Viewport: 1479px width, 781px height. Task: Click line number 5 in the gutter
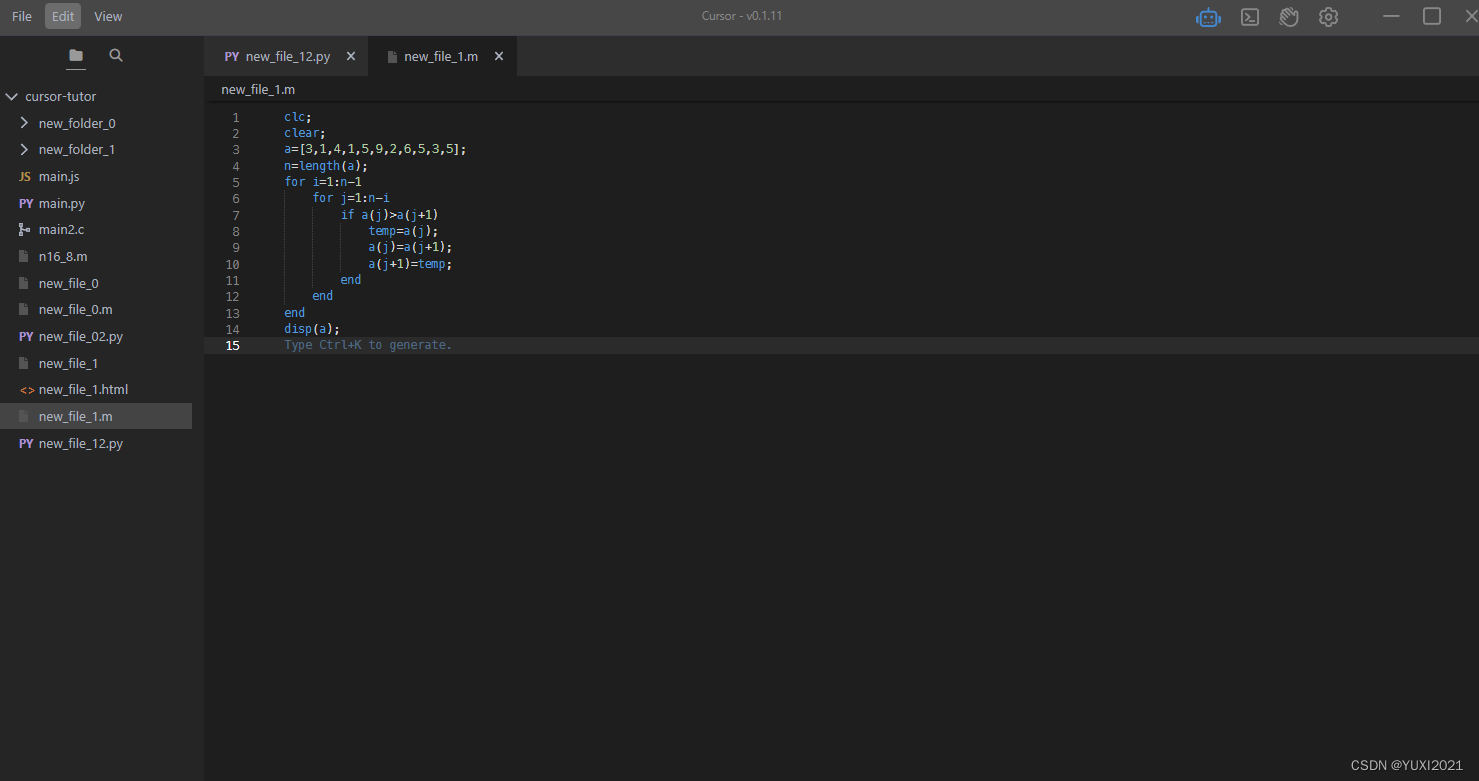click(x=236, y=182)
